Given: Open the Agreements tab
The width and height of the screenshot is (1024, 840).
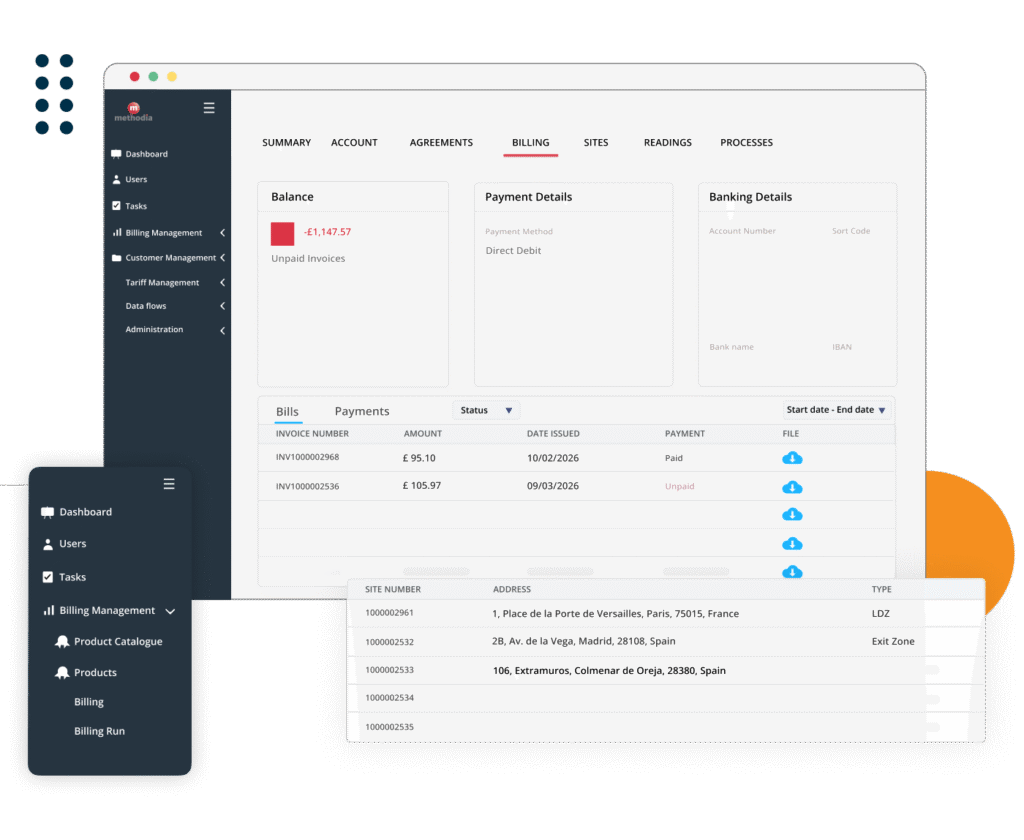Looking at the screenshot, I should coord(441,143).
